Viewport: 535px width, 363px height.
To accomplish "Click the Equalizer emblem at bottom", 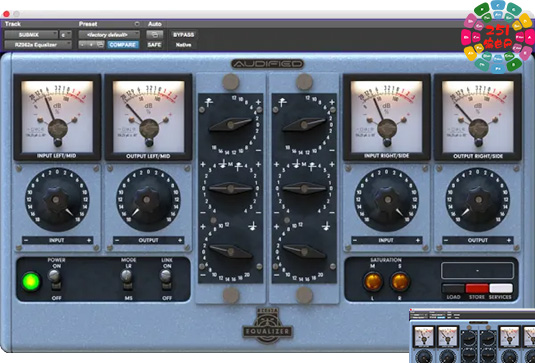I will point(268,326).
